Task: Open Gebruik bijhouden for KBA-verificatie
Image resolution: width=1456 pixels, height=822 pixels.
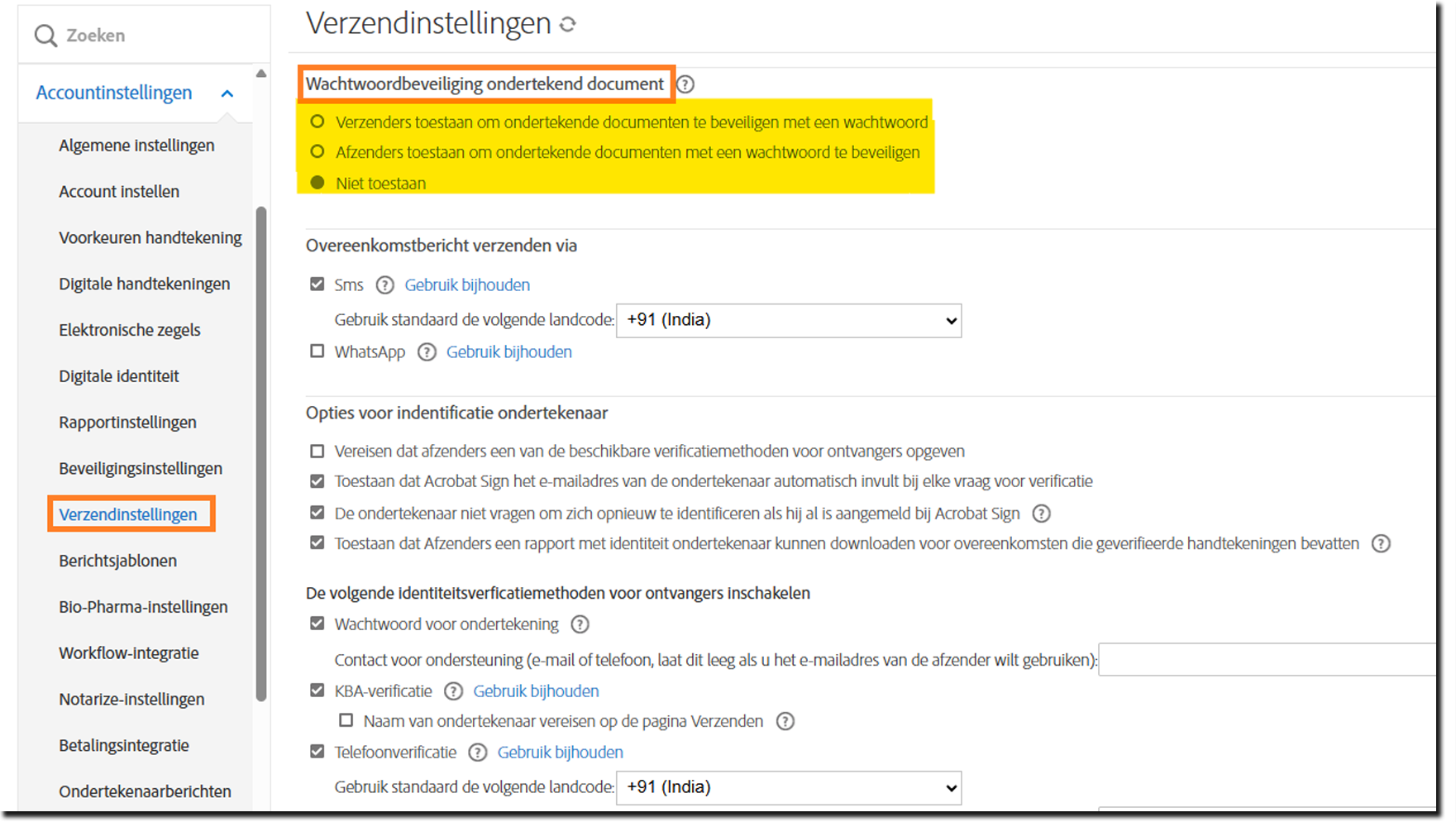Action: pyautogui.click(x=536, y=691)
